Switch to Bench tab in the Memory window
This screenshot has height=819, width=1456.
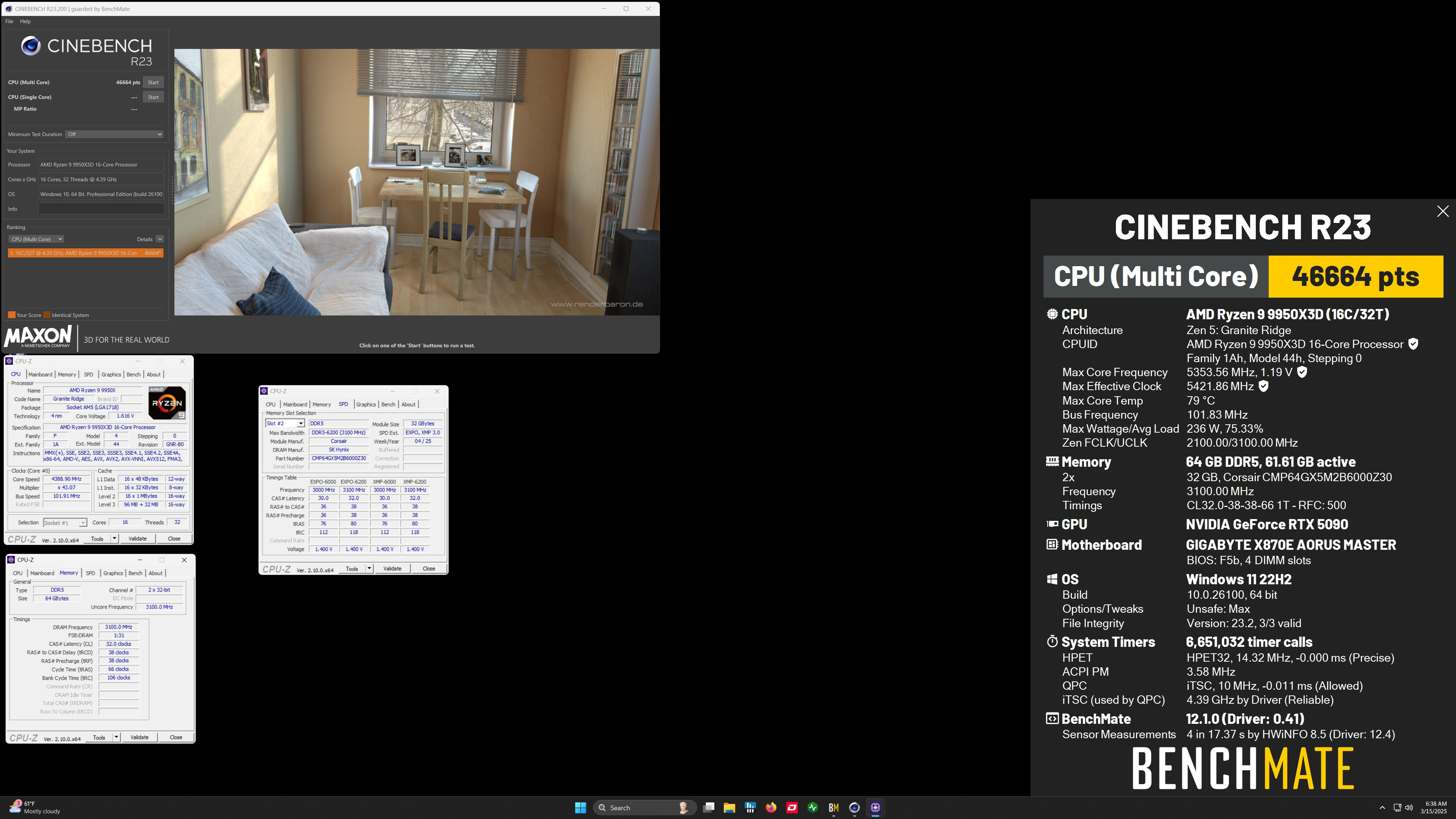[136, 573]
